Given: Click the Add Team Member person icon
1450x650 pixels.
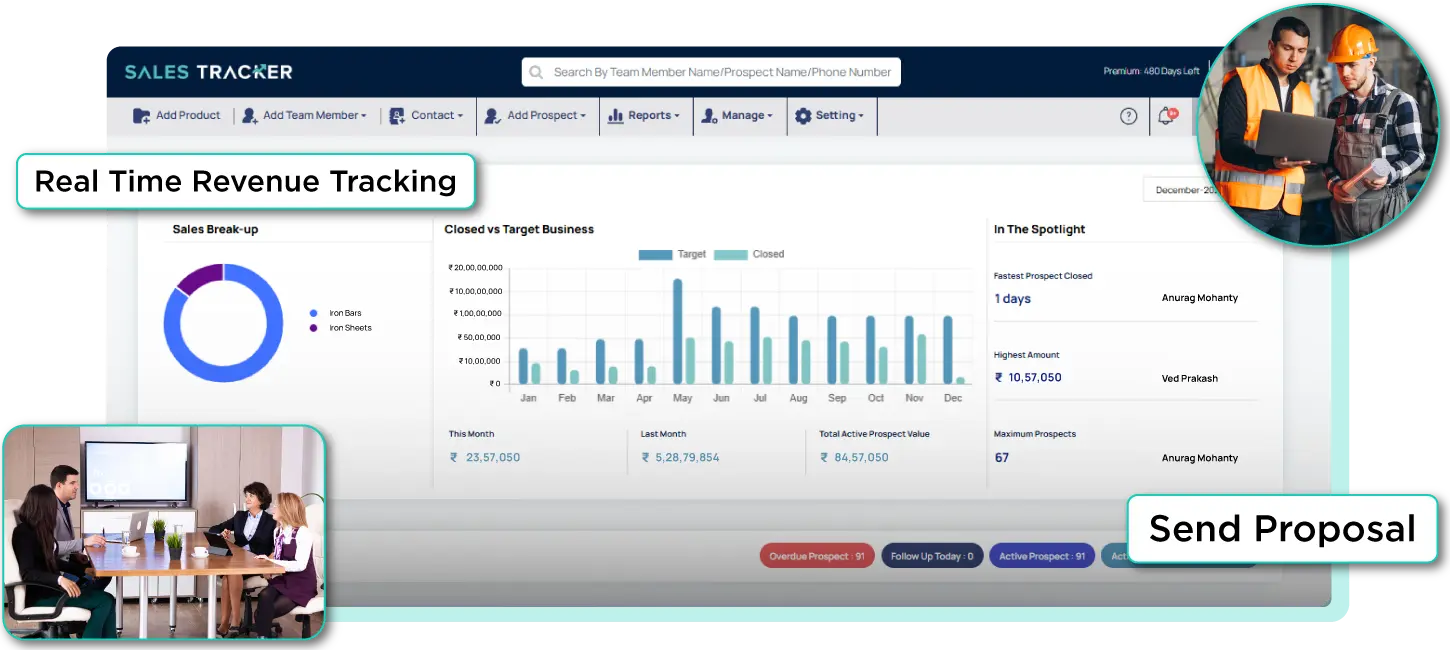Looking at the screenshot, I should click(x=250, y=116).
